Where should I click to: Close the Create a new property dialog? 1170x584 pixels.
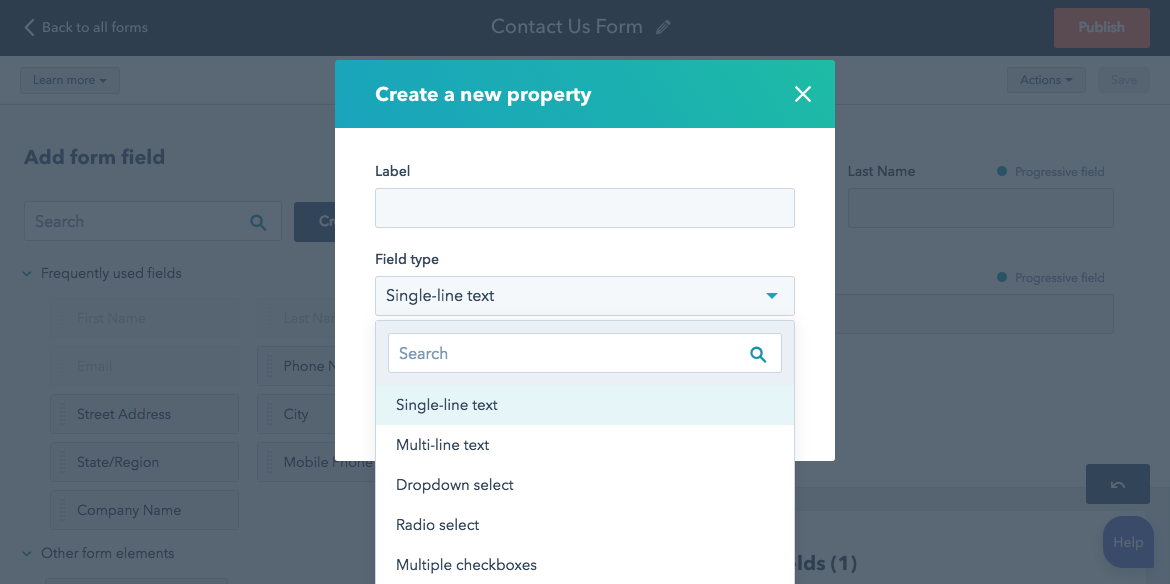click(x=802, y=94)
